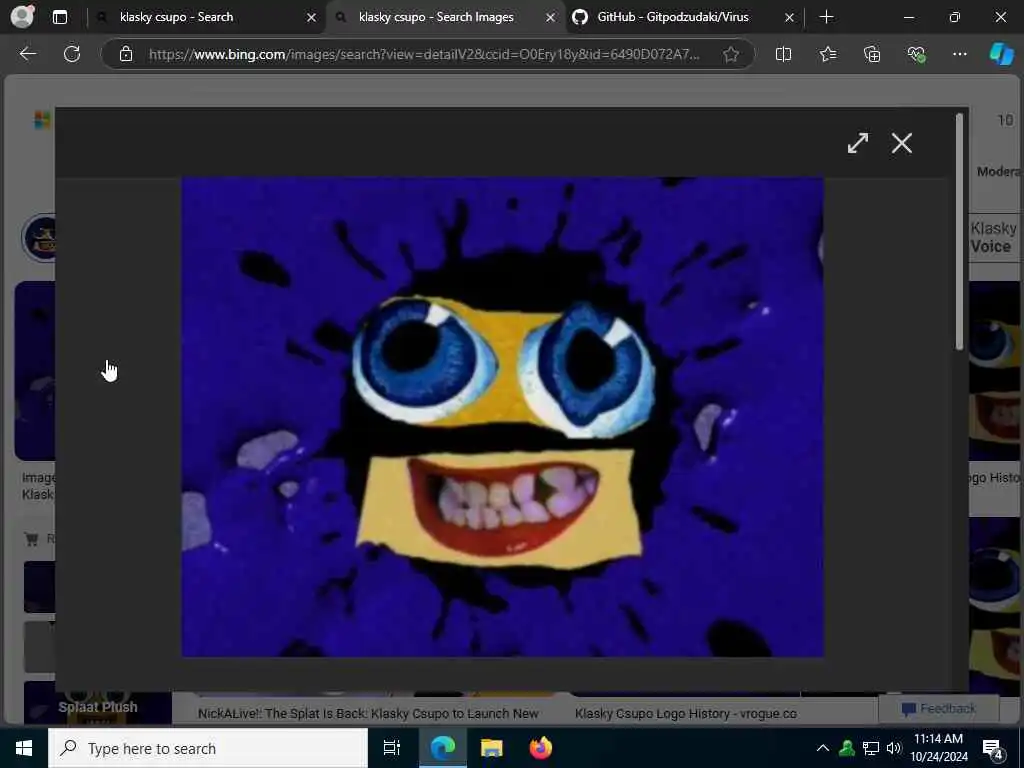Click the browser profile avatar icon
The image size is (1024, 768).
click(x=22, y=17)
